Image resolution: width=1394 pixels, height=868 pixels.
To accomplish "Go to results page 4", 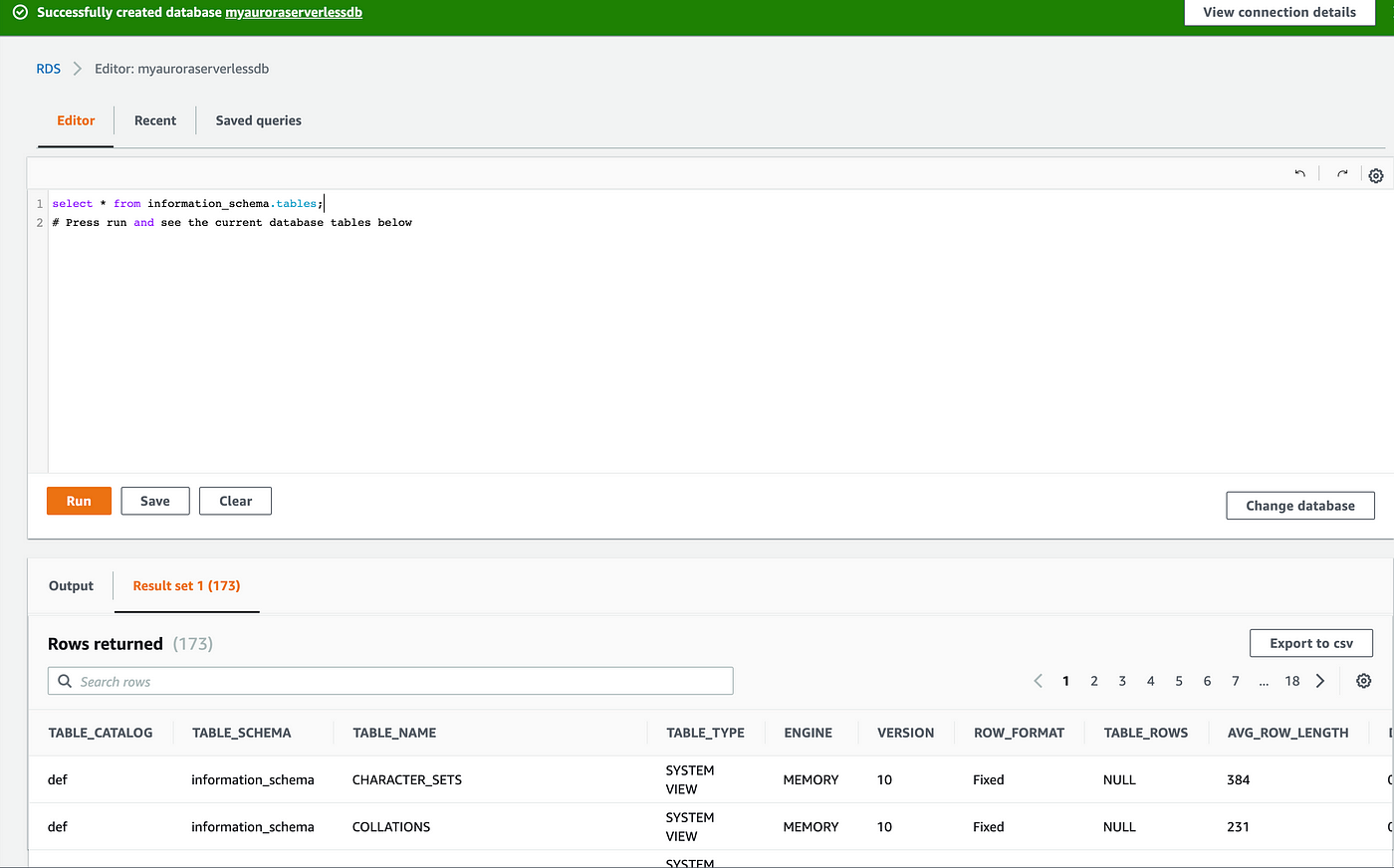I will pos(1150,681).
